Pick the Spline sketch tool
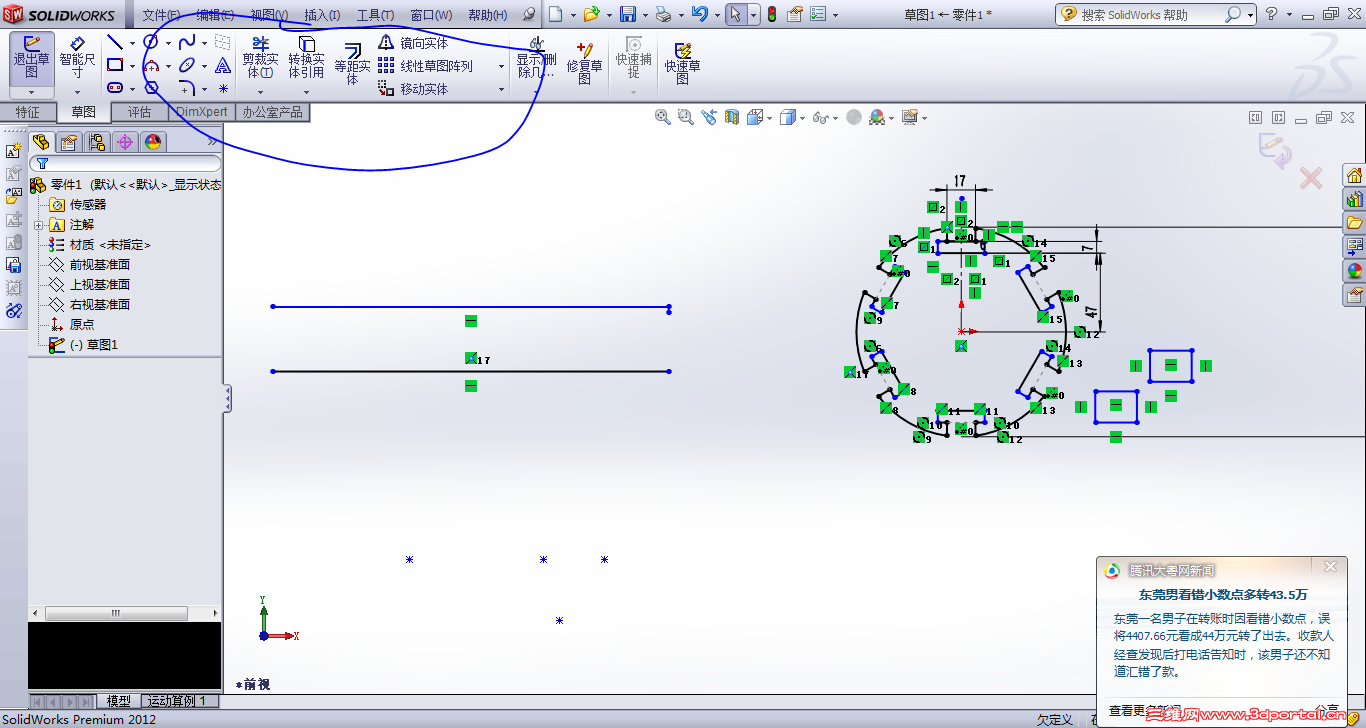 pyautogui.click(x=187, y=42)
